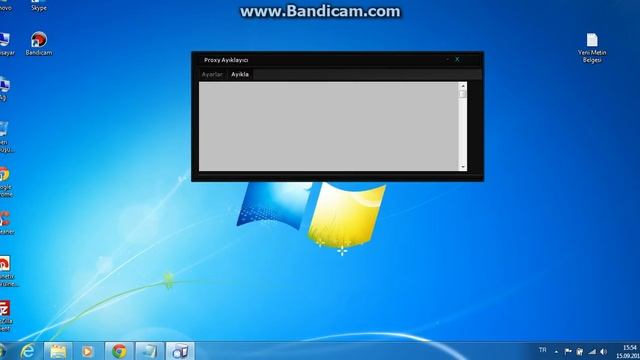Select the CCleaner desktop shortcut
Viewport: 640px width, 360px height.
[6, 223]
